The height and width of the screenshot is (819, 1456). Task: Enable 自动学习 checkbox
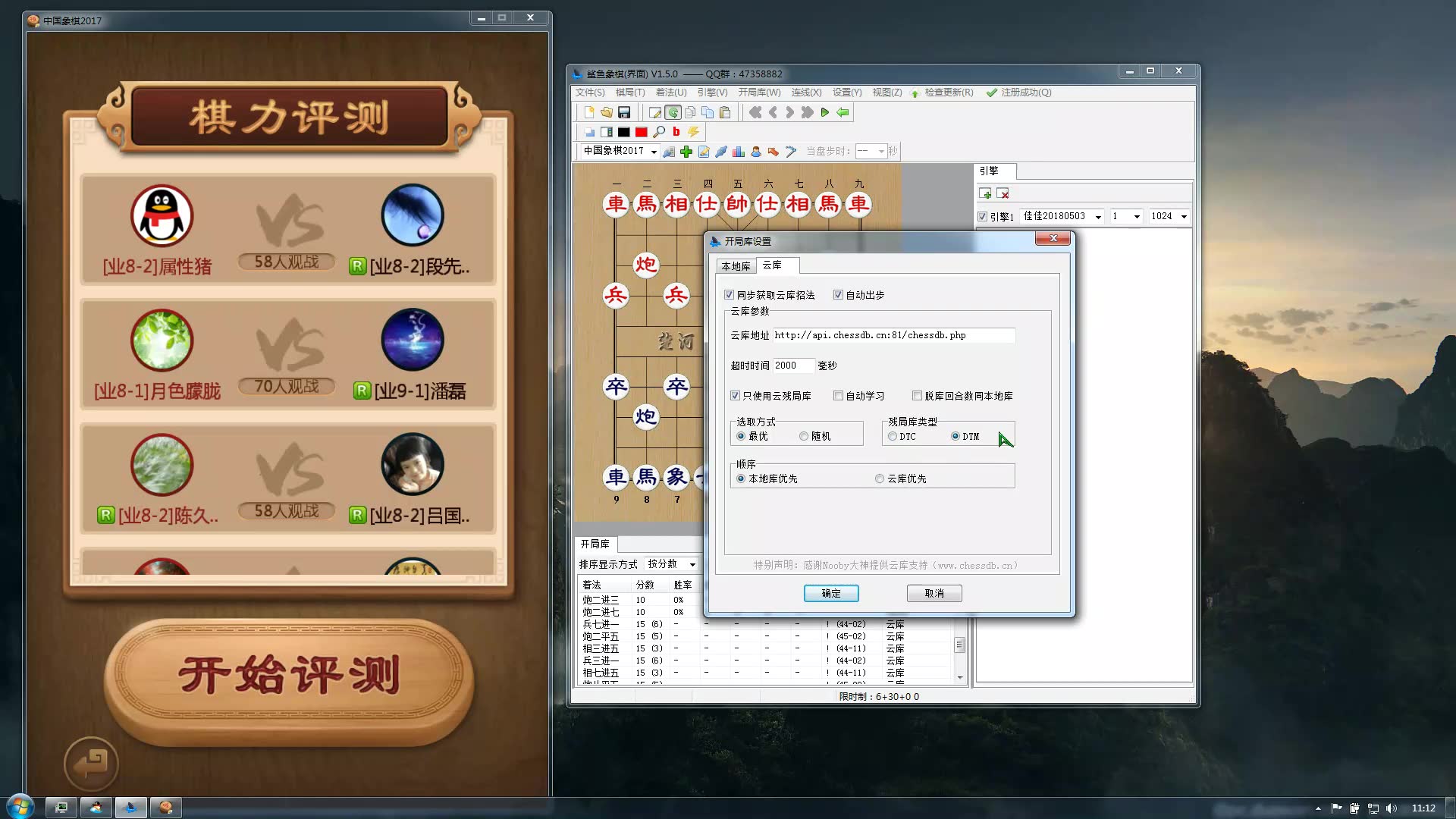coord(838,396)
